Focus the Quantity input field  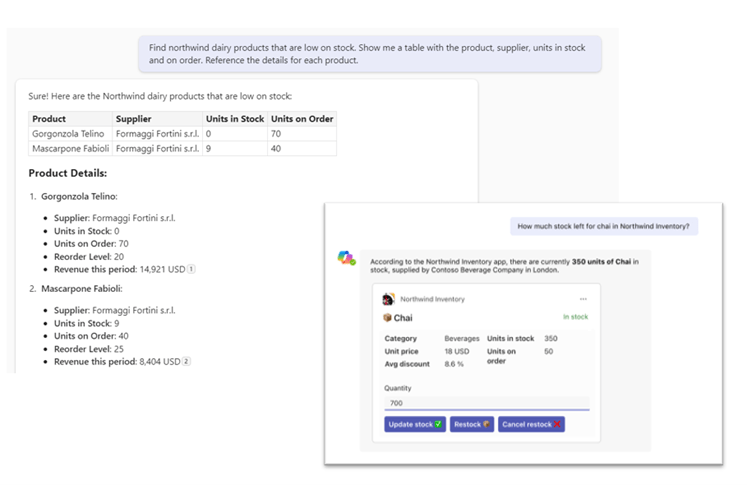click(486, 403)
